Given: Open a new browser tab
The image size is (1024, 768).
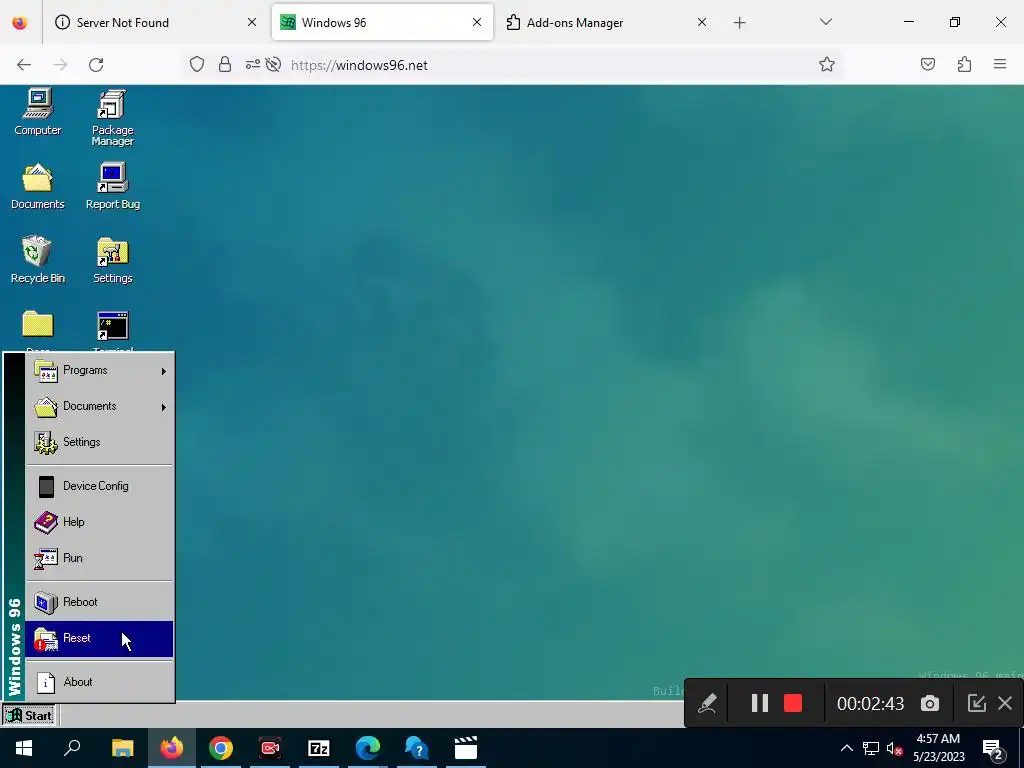Looking at the screenshot, I should [x=739, y=23].
